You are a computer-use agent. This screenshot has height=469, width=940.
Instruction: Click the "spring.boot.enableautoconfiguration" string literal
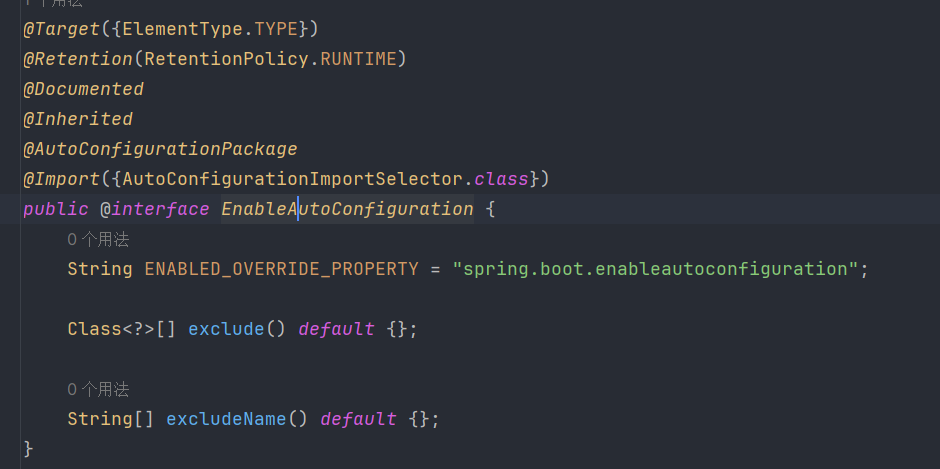coord(655,269)
